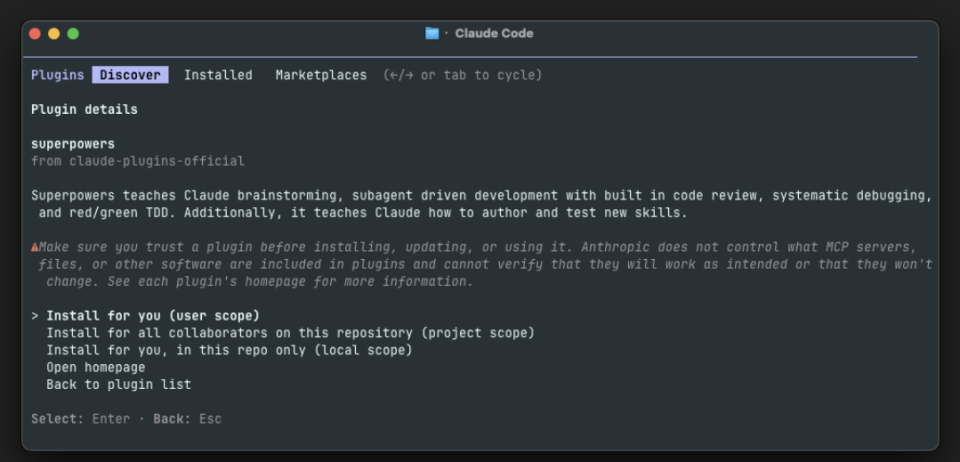
Task: Choose Open homepage option
Action: pyautogui.click(x=96, y=367)
